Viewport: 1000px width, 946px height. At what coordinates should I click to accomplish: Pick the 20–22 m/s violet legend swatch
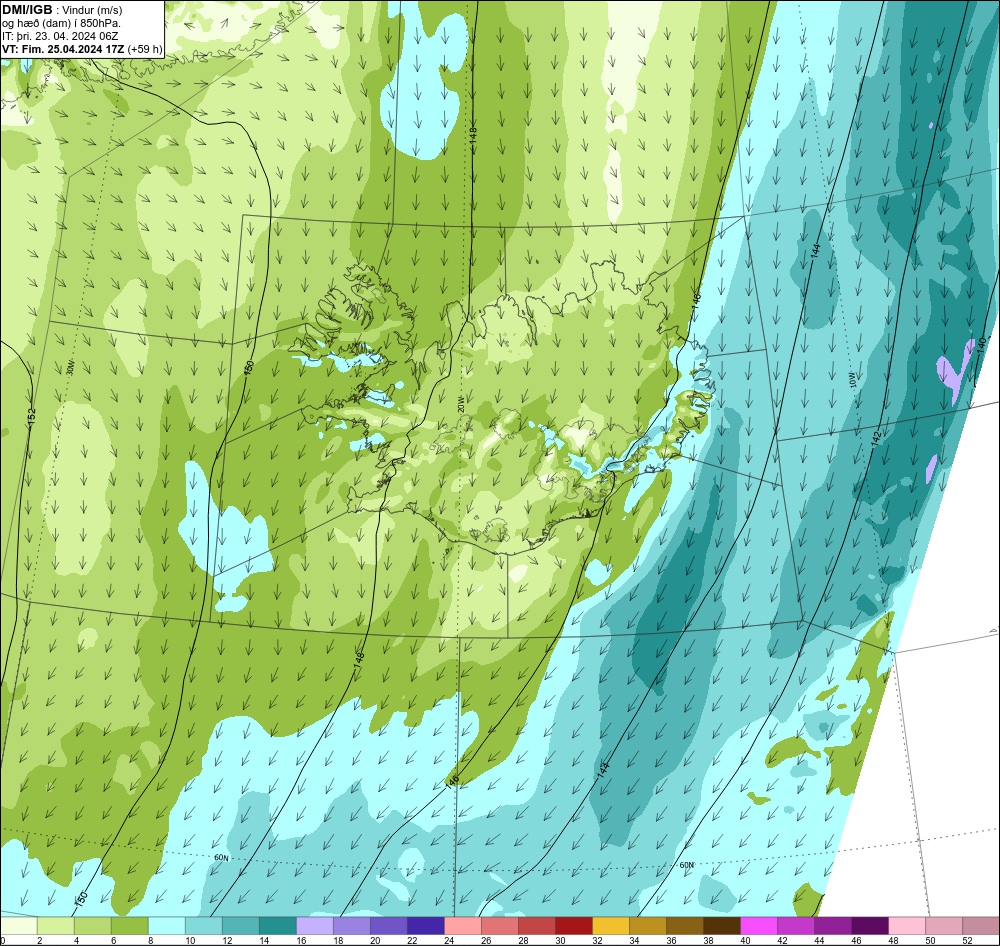click(x=389, y=926)
